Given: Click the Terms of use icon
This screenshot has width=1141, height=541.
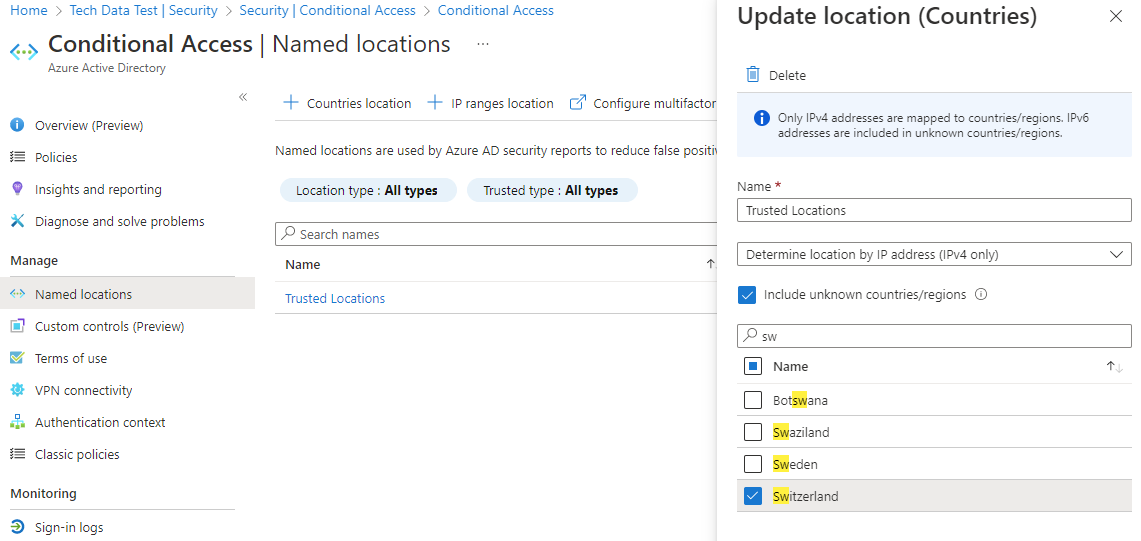Looking at the screenshot, I should tap(17, 358).
